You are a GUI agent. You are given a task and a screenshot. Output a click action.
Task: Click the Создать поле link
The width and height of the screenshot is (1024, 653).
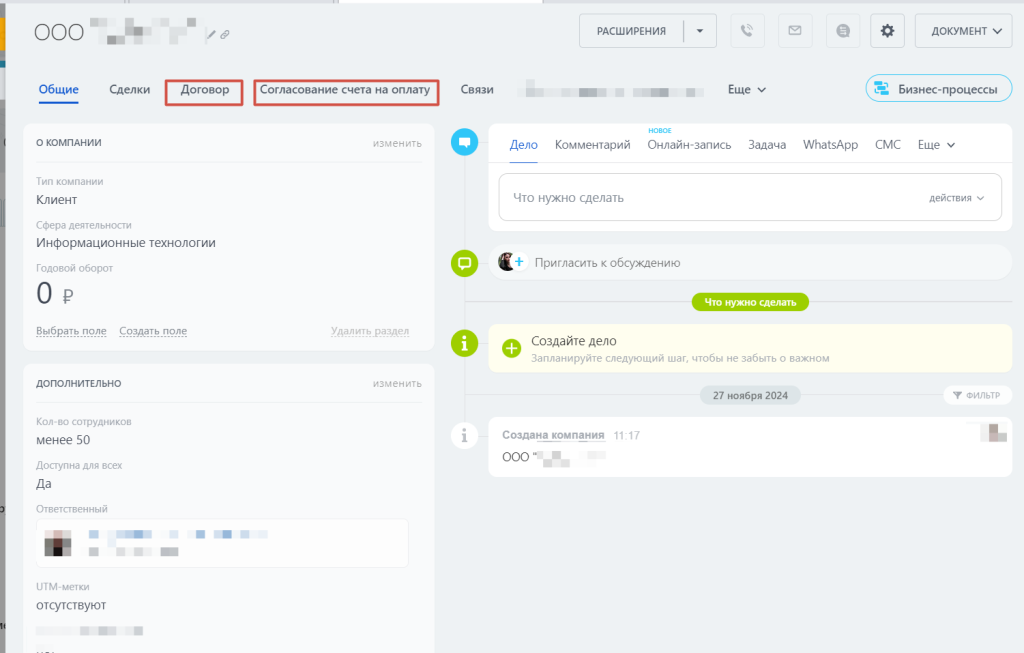tap(153, 331)
